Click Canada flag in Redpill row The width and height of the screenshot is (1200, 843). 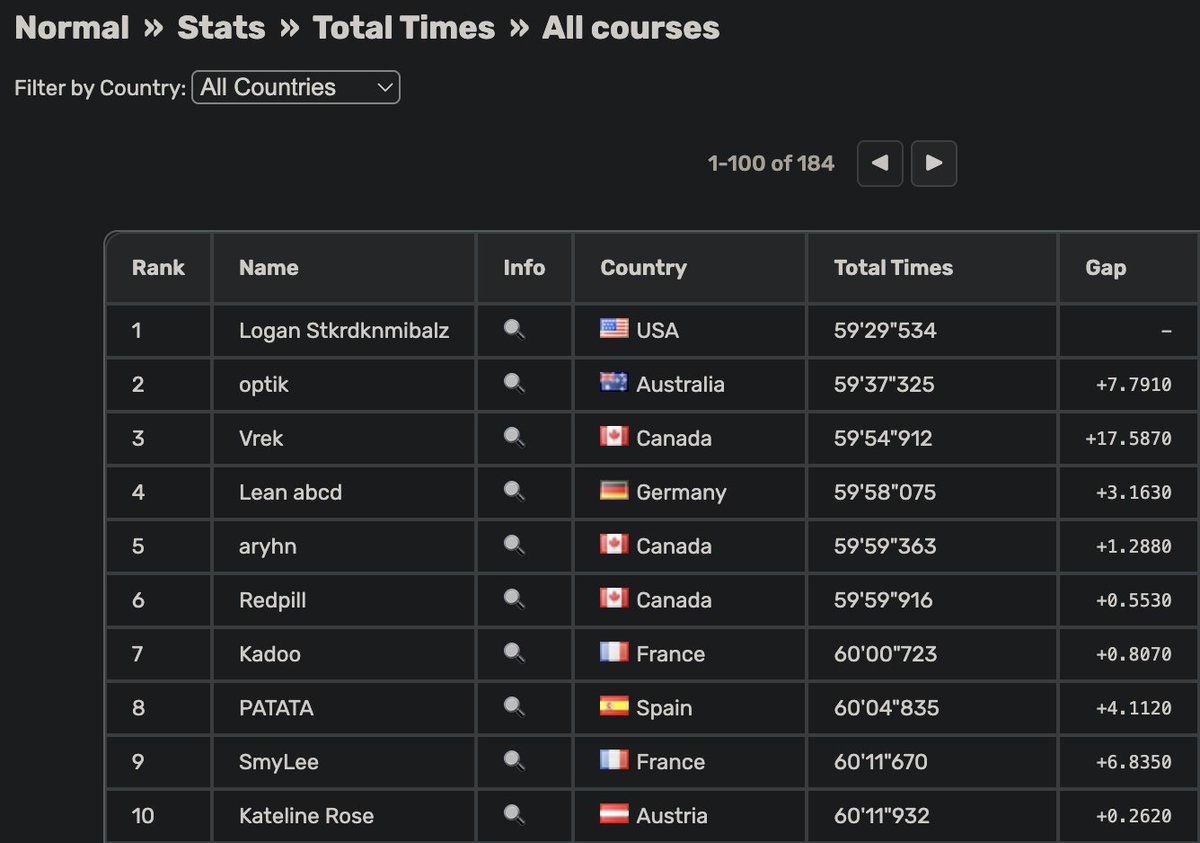[614, 598]
